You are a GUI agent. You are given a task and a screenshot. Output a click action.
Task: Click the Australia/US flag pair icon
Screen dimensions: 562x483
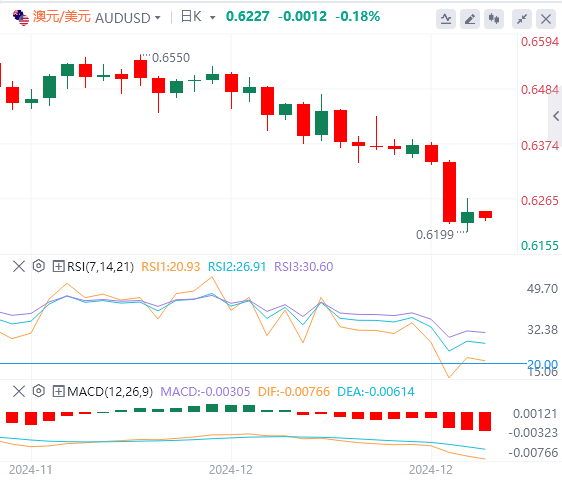(21, 18)
